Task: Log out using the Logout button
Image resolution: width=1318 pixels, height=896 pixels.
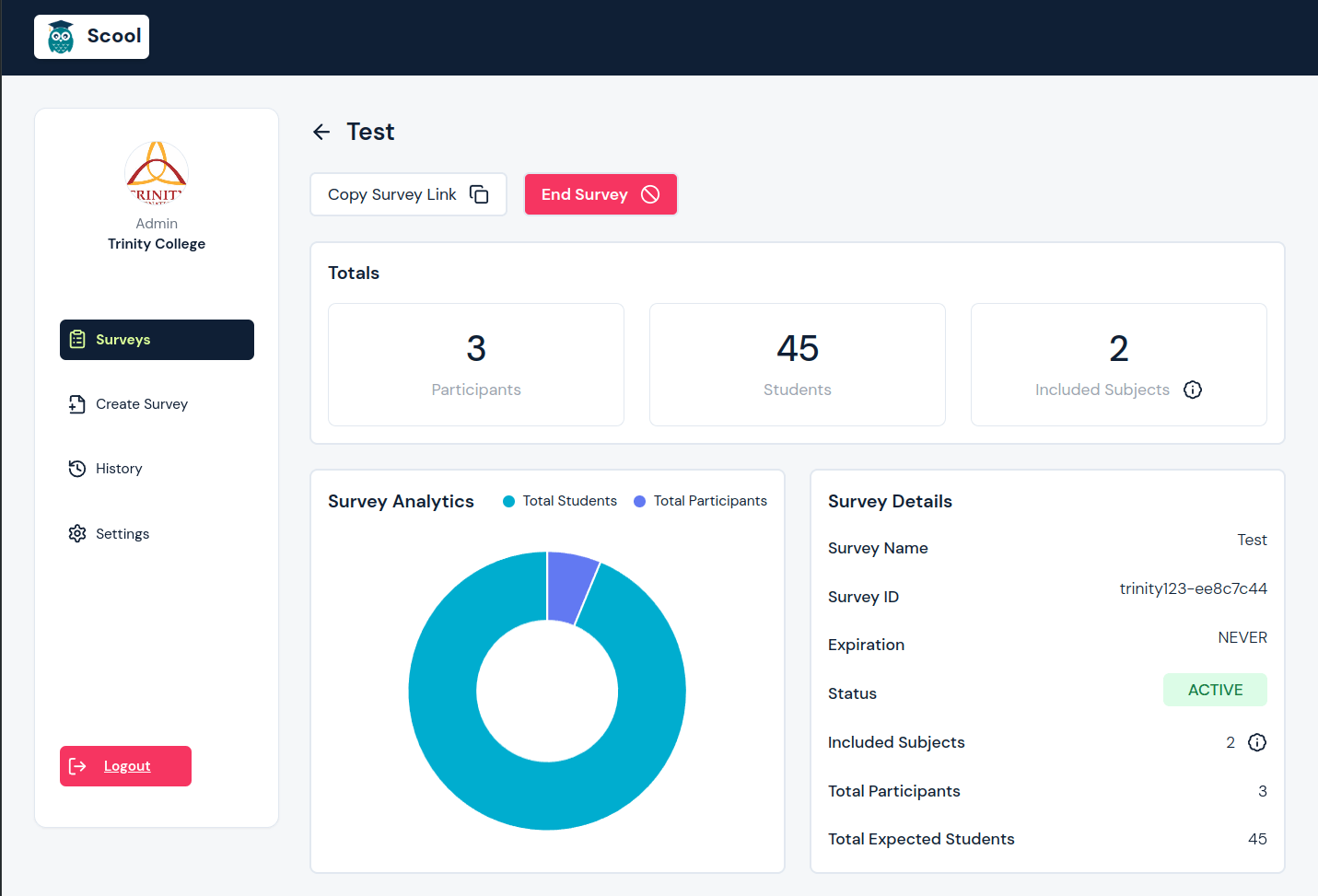Action: coord(125,766)
